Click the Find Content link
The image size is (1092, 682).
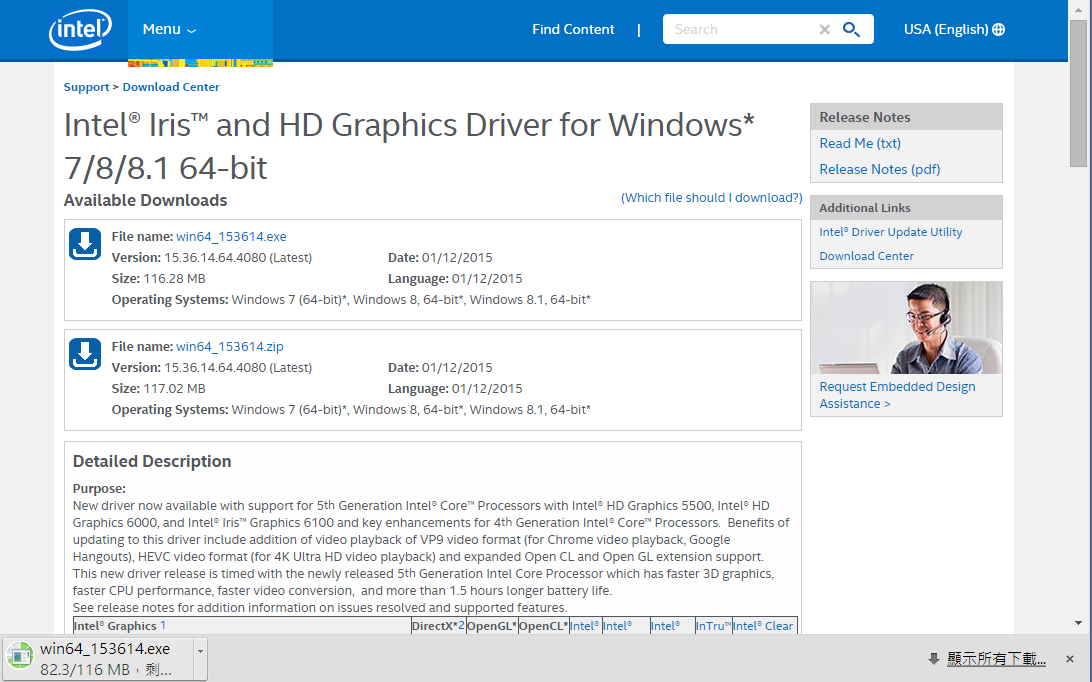pyautogui.click(x=572, y=29)
